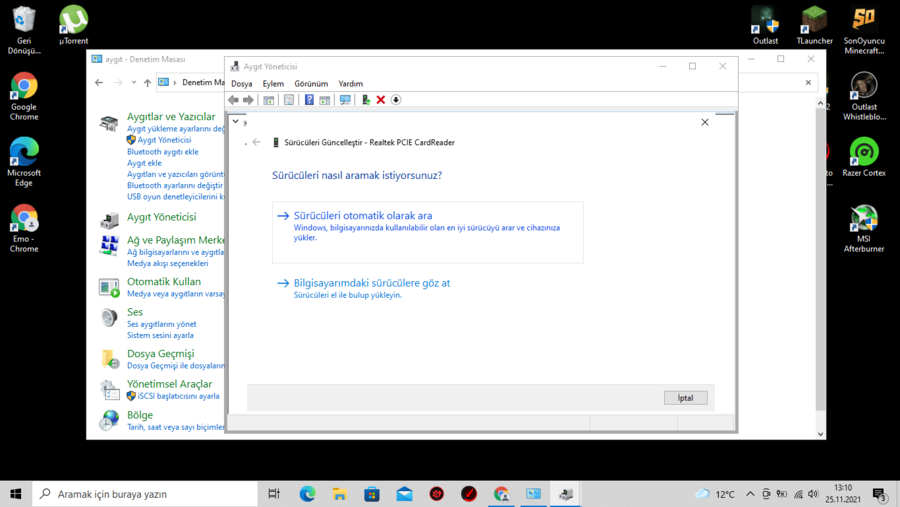Screen dimensions: 900x507
Task: Click the Ses speaker icon in Control Panel
Action: pyautogui.click(x=108, y=318)
